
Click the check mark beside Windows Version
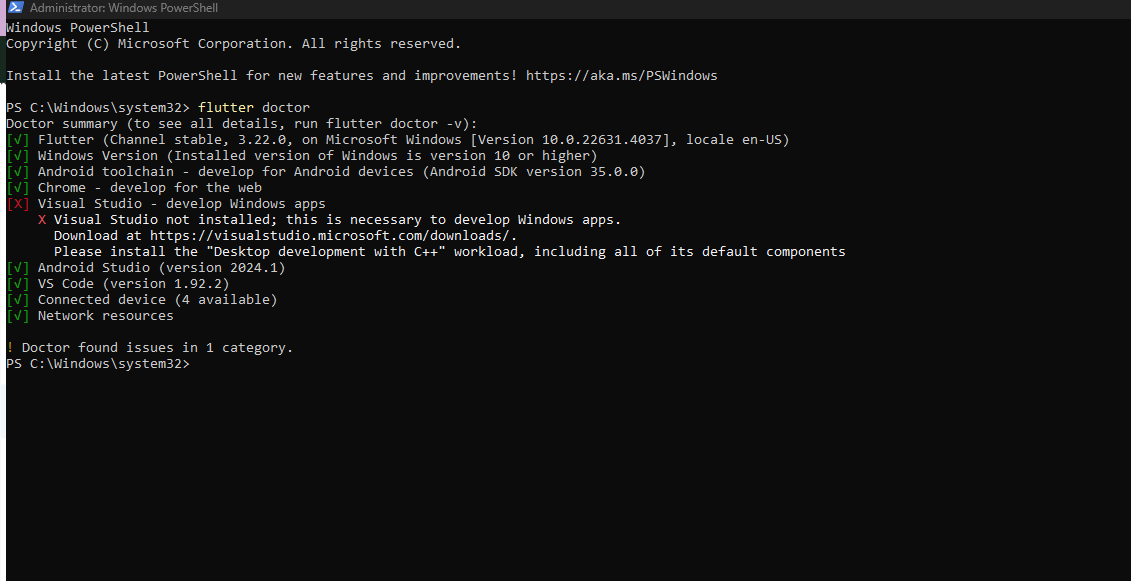[18, 156]
